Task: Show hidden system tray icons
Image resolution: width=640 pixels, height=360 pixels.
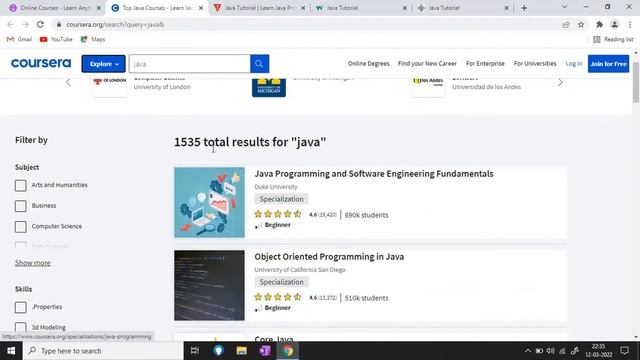Action: (x=528, y=351)
